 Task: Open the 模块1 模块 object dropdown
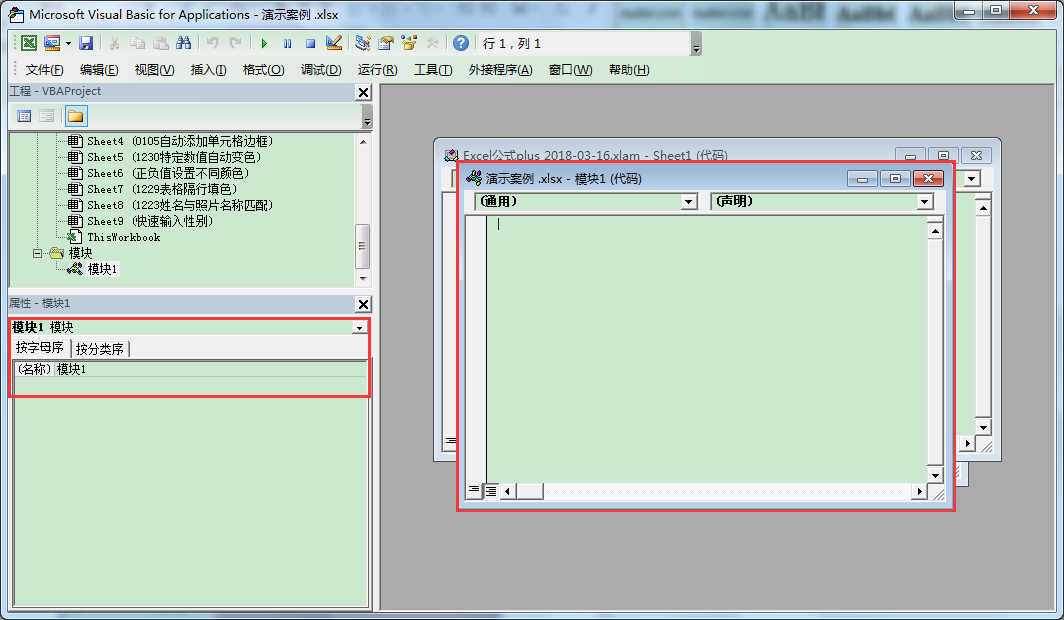tap(360, 328)
